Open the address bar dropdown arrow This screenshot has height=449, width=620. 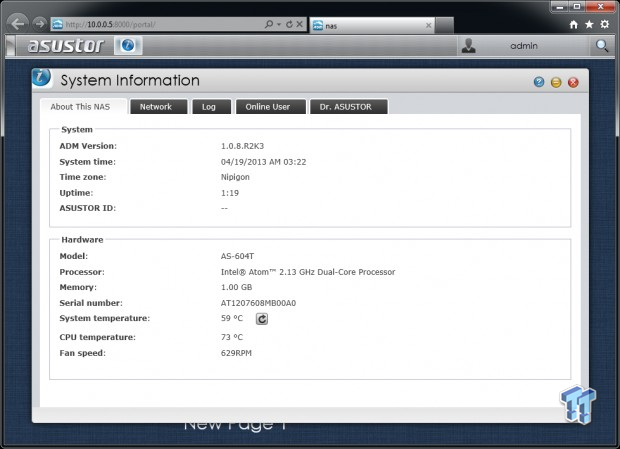click(x=279, y=24)
